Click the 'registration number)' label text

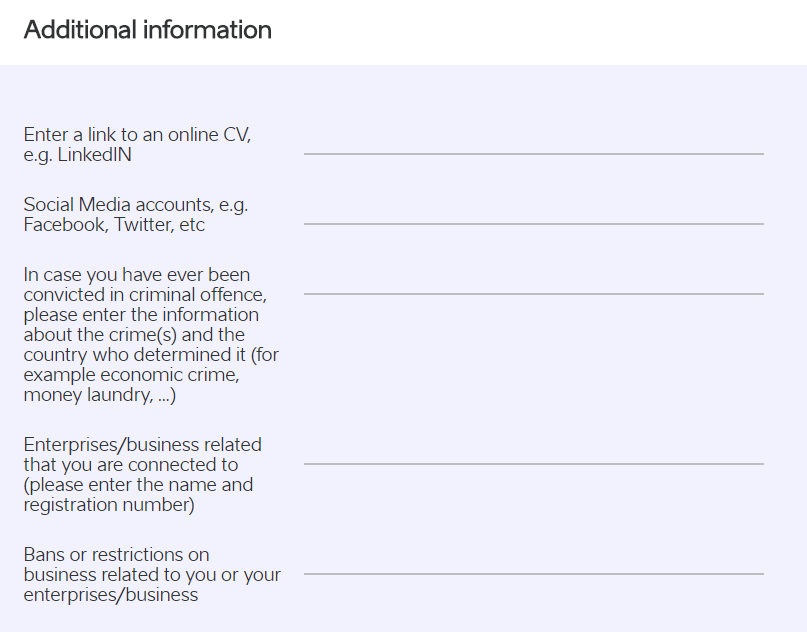(109, 505)
